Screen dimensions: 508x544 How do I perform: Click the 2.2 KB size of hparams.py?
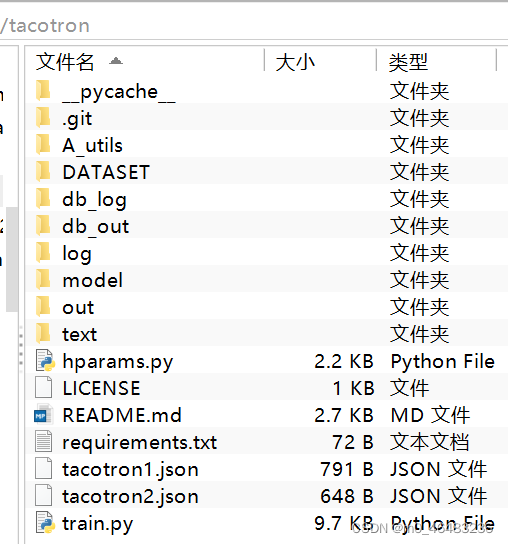344,361
